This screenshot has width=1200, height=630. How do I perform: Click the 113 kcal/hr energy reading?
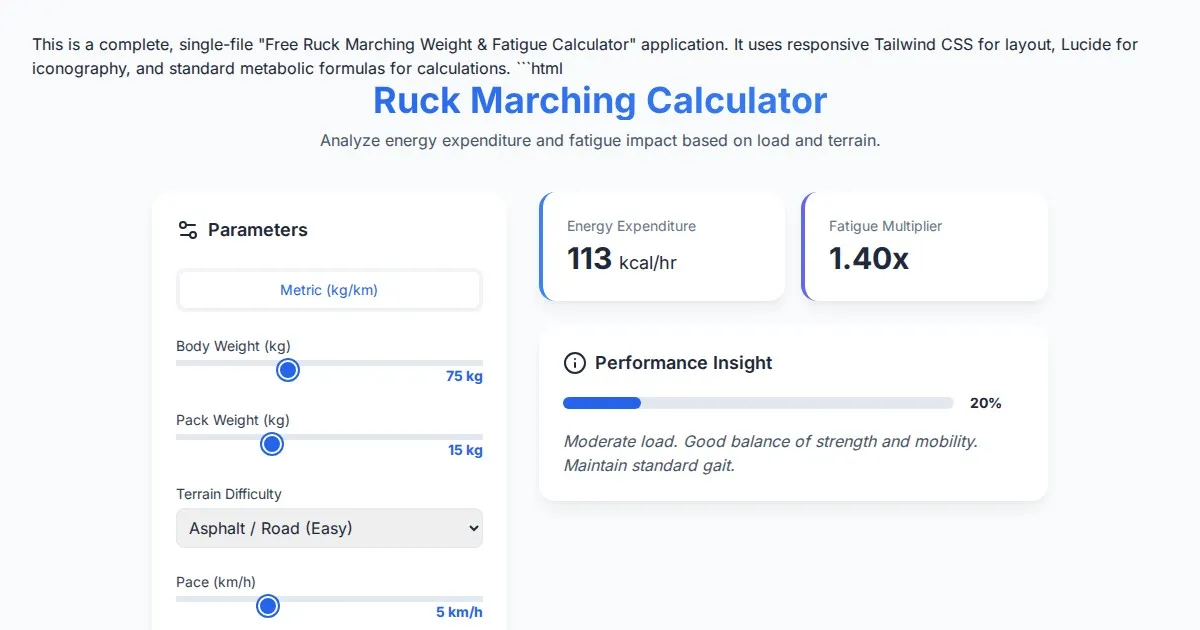(x=621, y=259)
